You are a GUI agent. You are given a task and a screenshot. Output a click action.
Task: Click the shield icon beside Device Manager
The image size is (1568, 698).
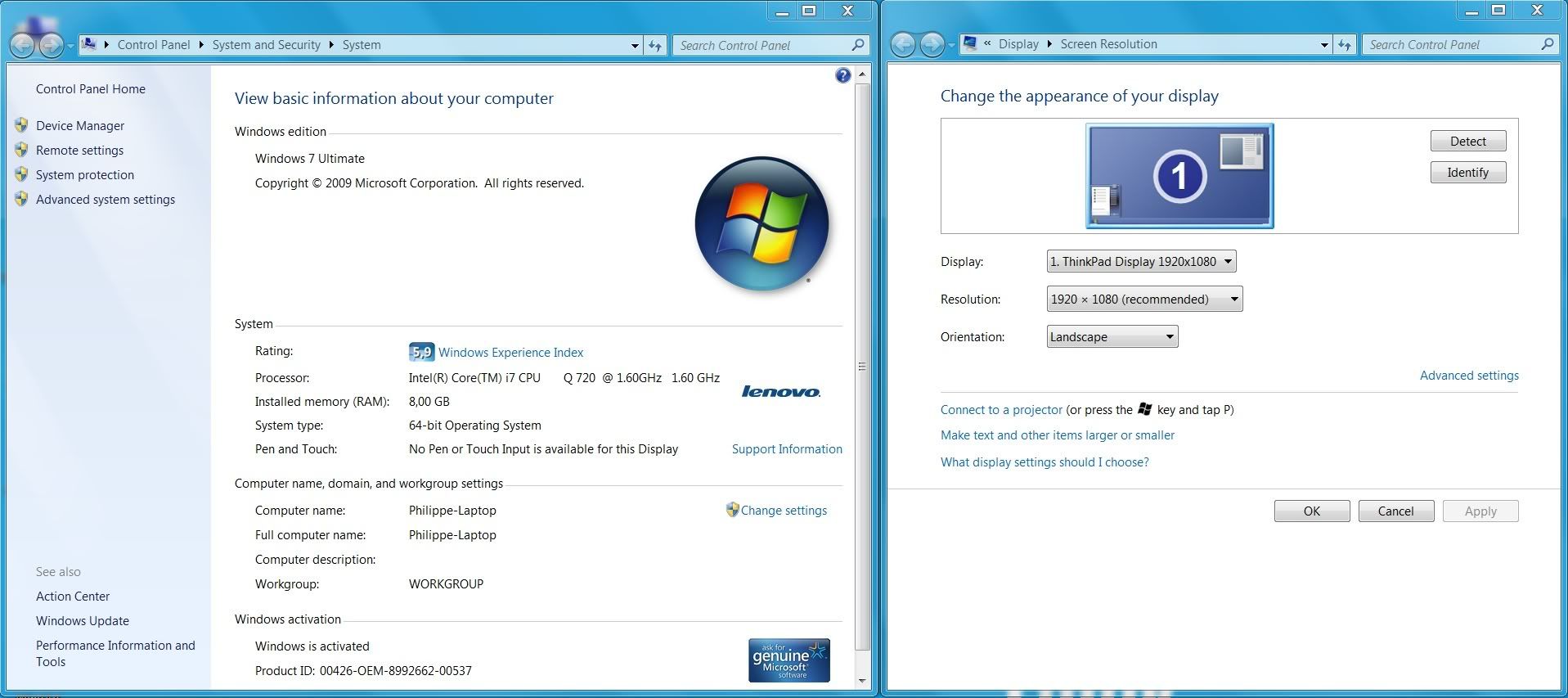click(21, 125)
